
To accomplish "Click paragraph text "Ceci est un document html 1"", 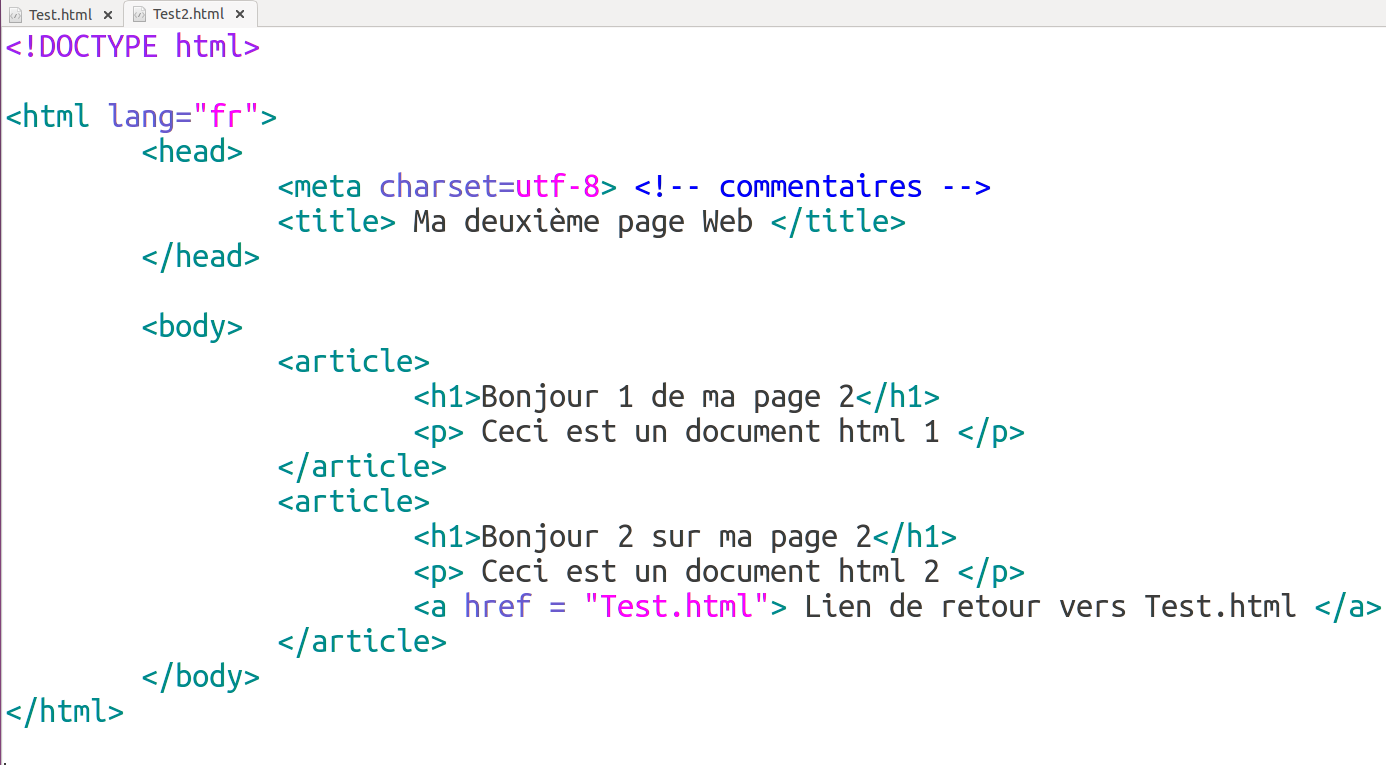I will click(710, 432).
